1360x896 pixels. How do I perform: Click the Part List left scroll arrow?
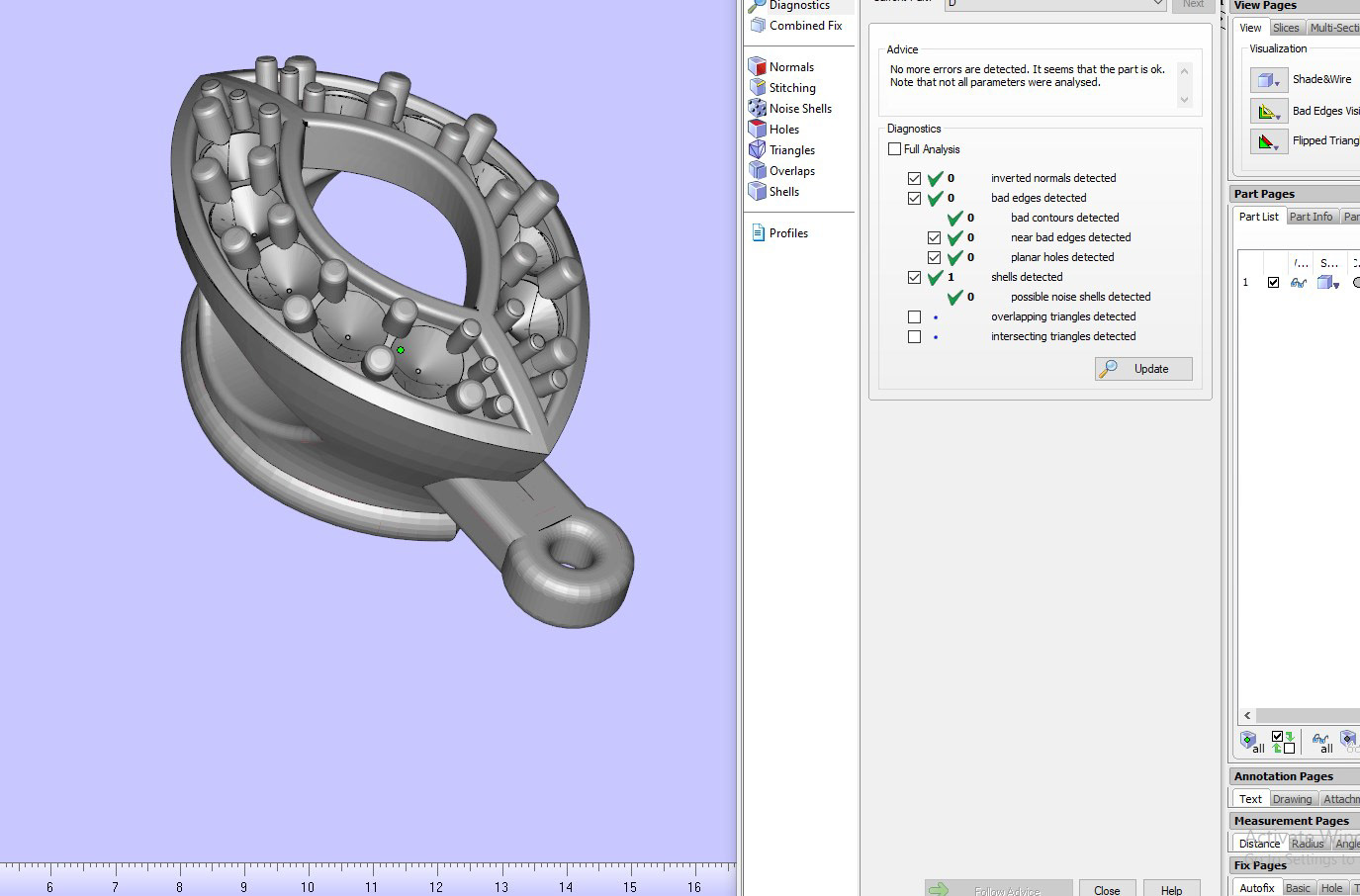coord(1247,715)
